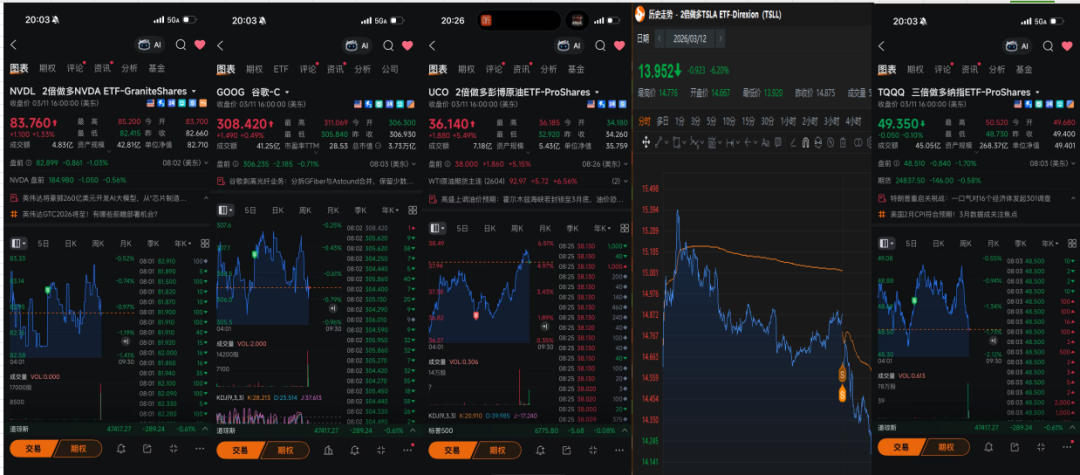This screenshot has height=475, width=1080.
Task: Share the UCO quote via share icon
Action: tap(566, 450)
